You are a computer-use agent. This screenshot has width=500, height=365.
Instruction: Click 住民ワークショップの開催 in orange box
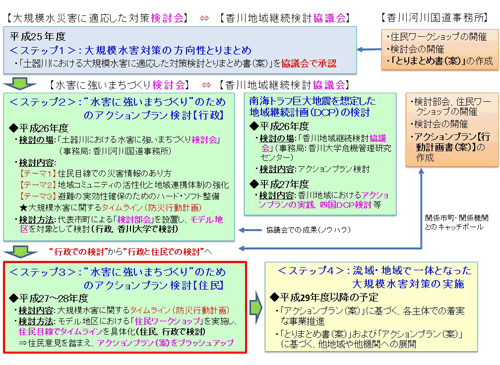click(x=437, y=36)
